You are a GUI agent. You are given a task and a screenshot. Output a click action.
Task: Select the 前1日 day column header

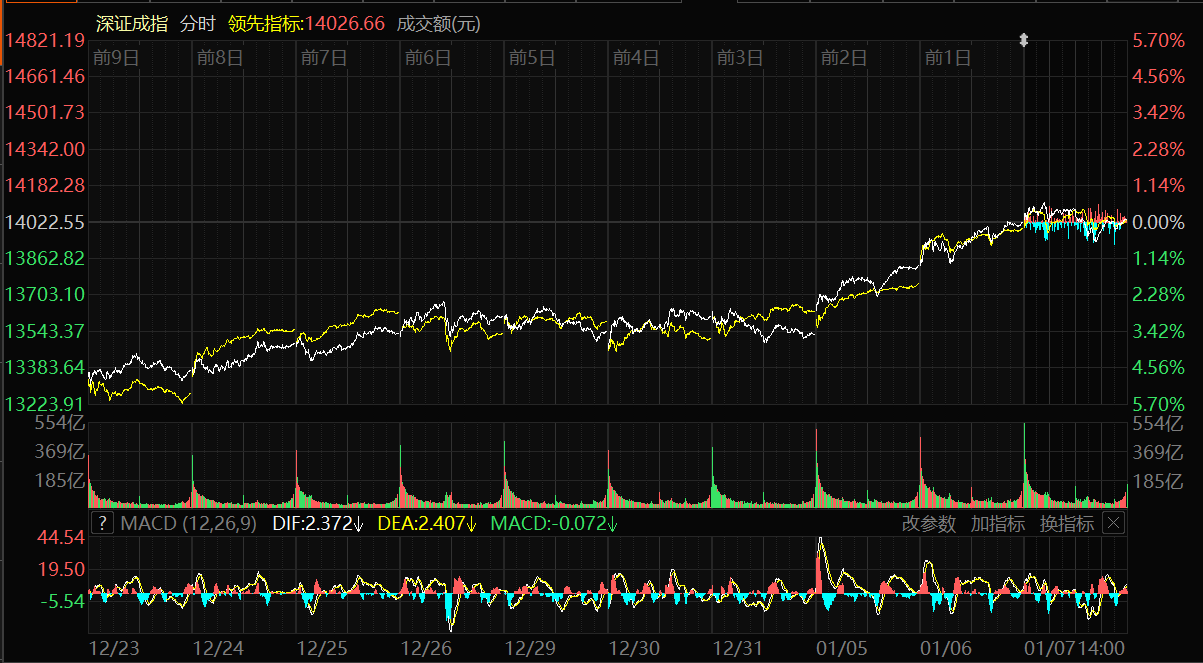coord(947,58)
